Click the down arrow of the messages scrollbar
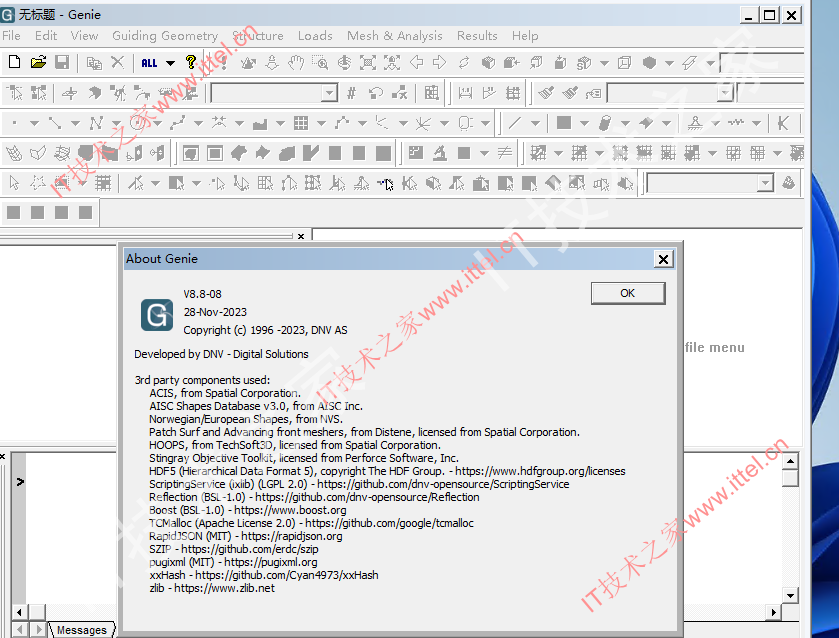This screenshot has width=839, height=638. point(790,595)
